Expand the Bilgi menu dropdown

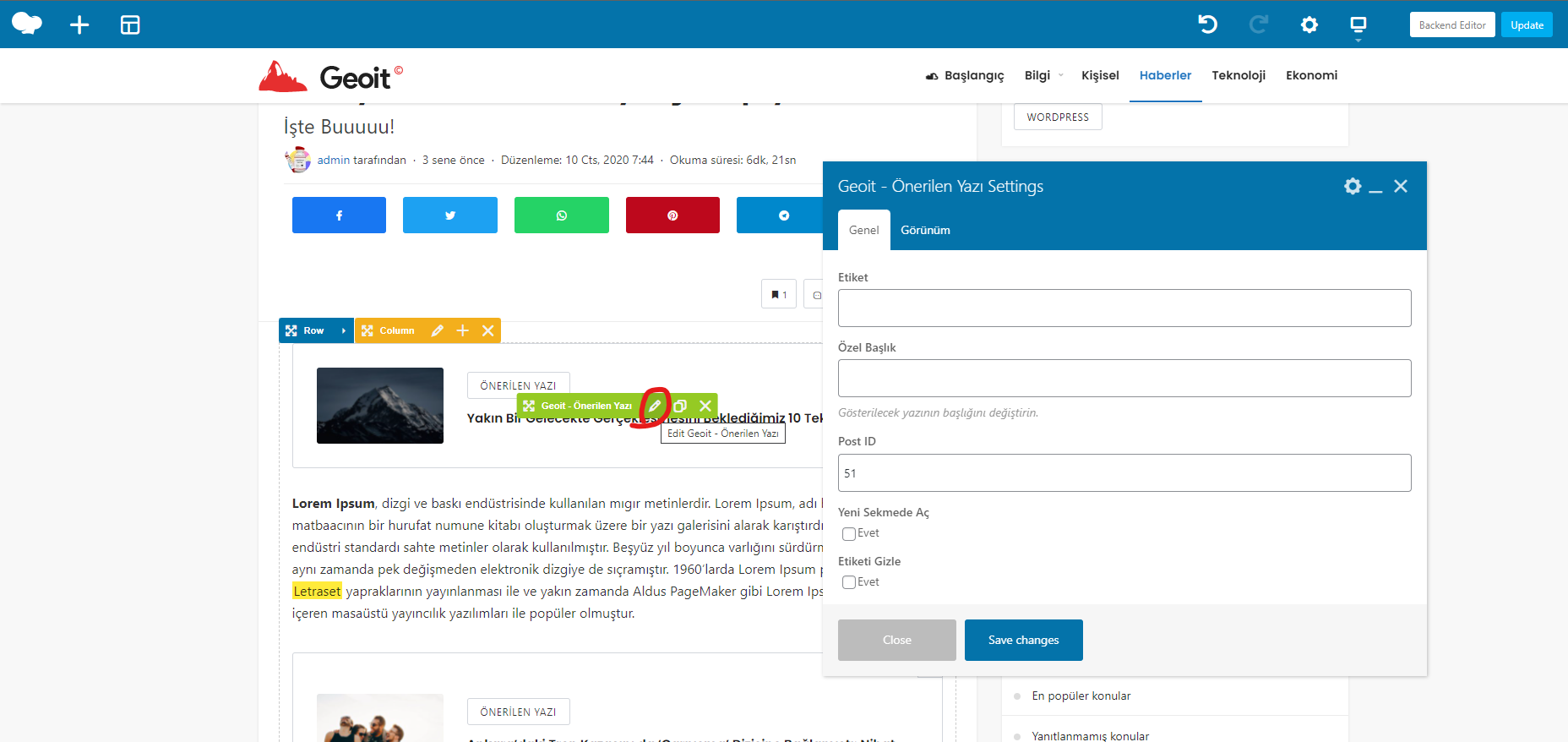[x=1061, y=75]
